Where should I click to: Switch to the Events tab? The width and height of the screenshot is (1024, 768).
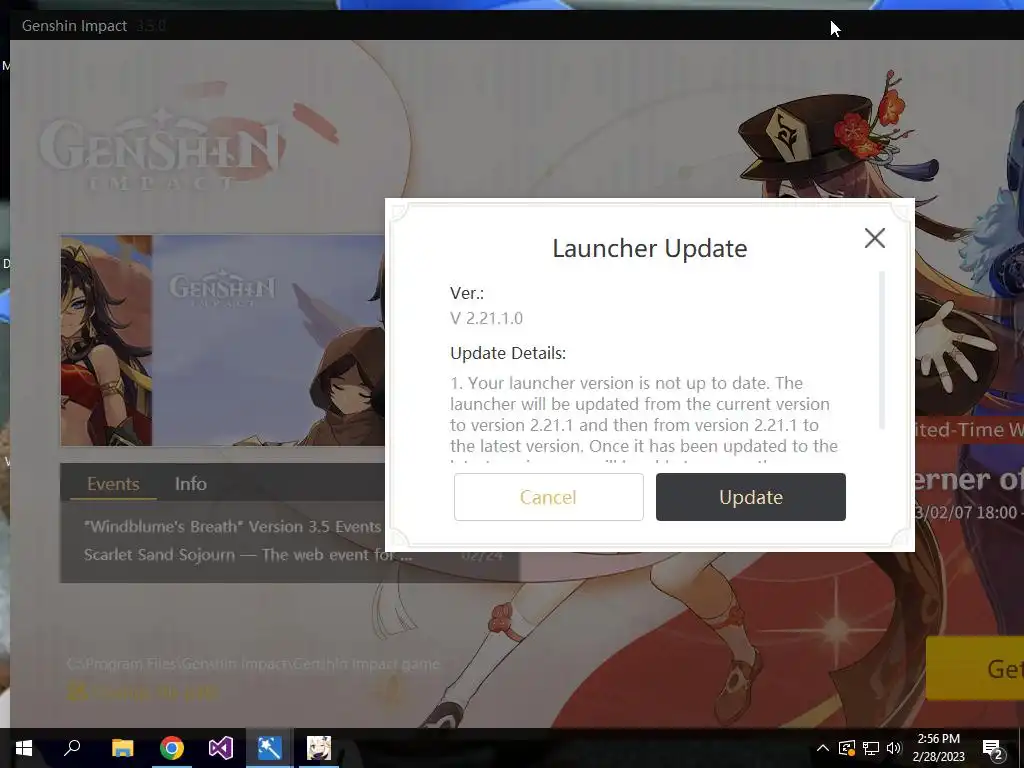pos(113,484)
